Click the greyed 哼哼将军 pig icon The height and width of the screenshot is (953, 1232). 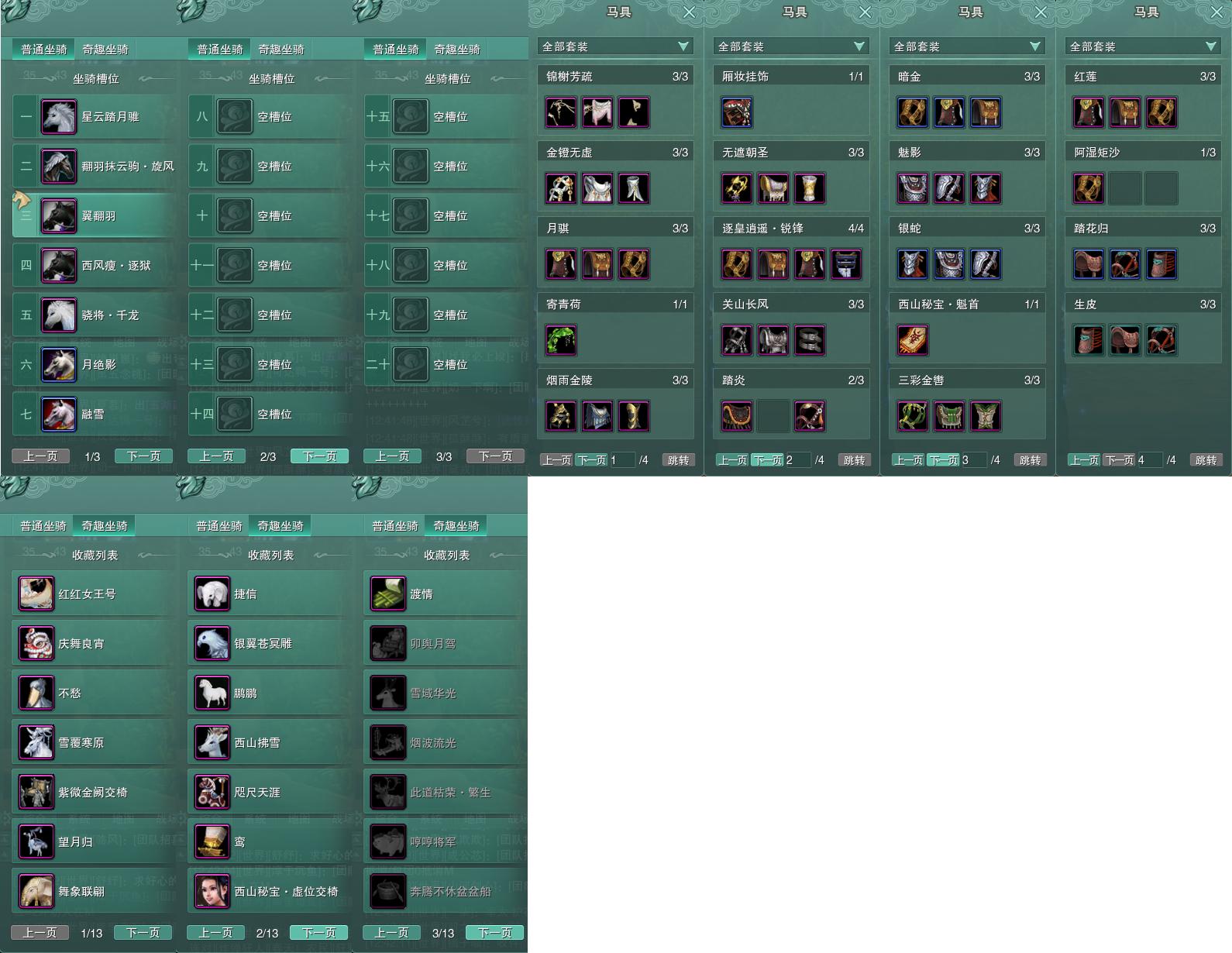click(388, 841)
